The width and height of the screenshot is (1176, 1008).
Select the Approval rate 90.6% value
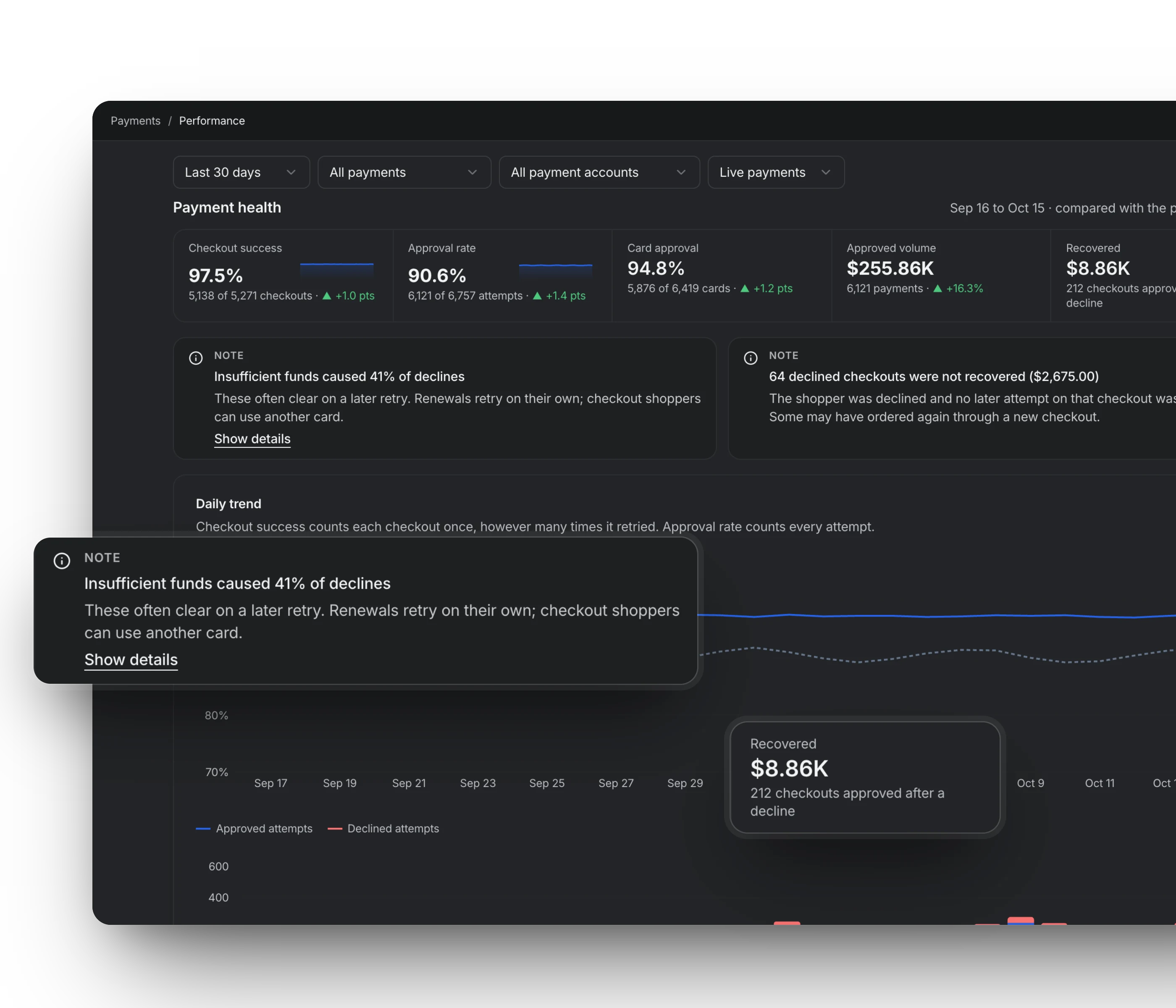coord(437,276)
